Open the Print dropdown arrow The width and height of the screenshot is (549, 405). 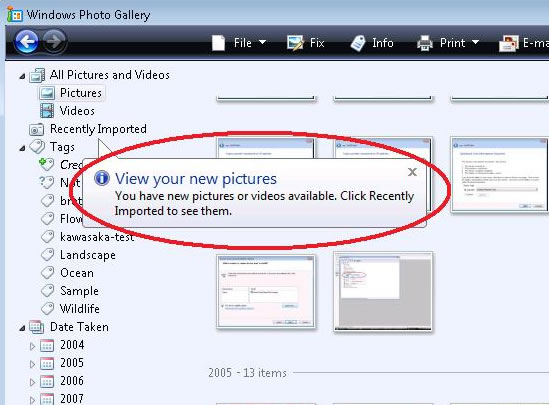[475, 42]
